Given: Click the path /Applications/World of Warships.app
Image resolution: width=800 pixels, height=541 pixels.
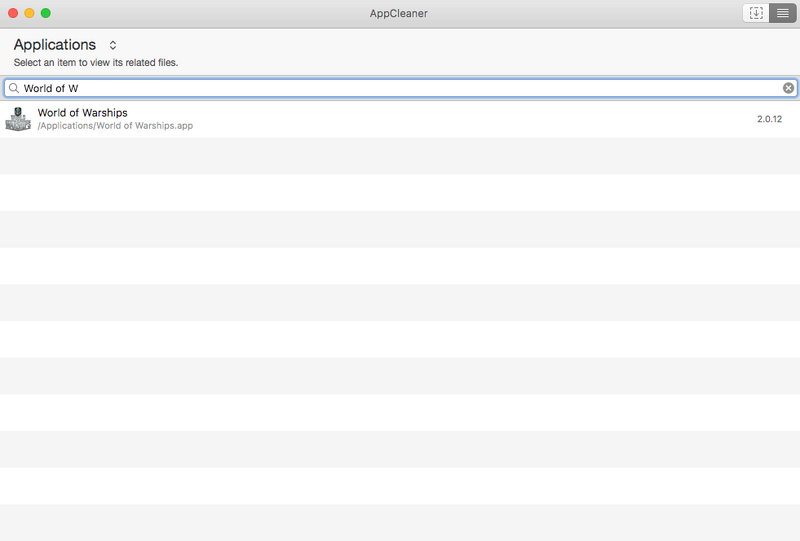Looking at the screenshot, I should [115, 126].
